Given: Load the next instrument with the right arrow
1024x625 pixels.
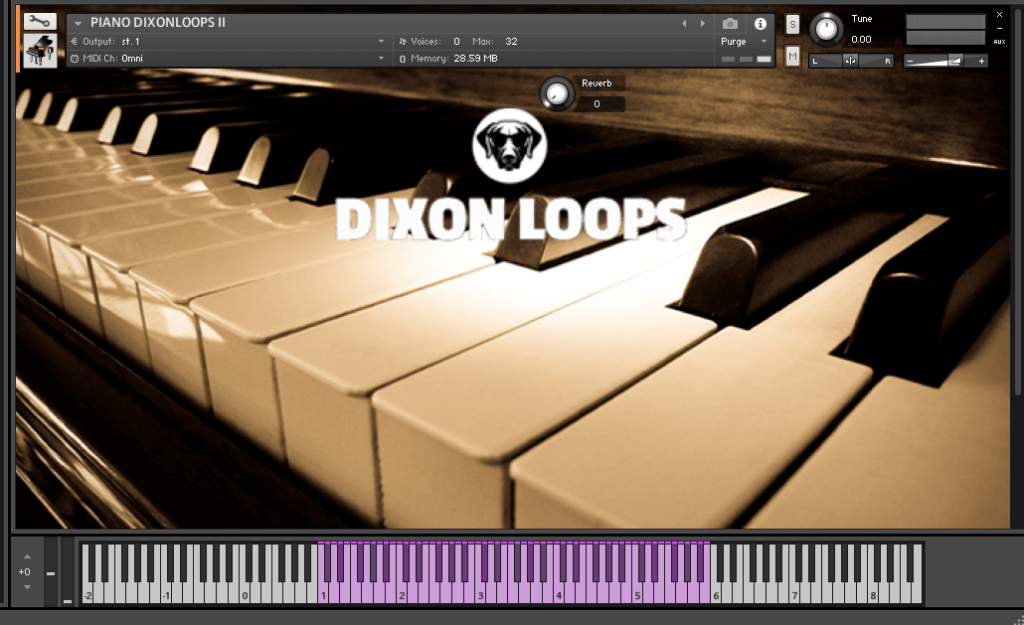Looking at the screenshot, I should tap(702, 22).
